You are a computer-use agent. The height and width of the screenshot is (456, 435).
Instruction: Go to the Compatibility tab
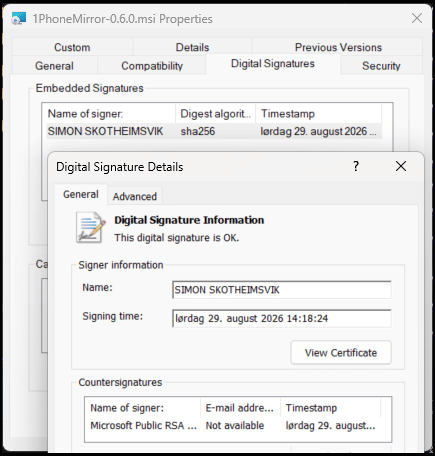(x=152, y=66)
